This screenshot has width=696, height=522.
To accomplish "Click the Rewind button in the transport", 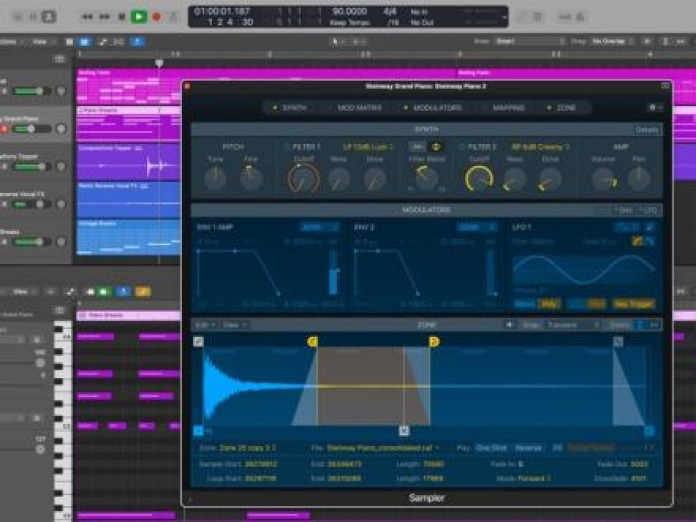I will pyautogui.click(x=87, y=17).
